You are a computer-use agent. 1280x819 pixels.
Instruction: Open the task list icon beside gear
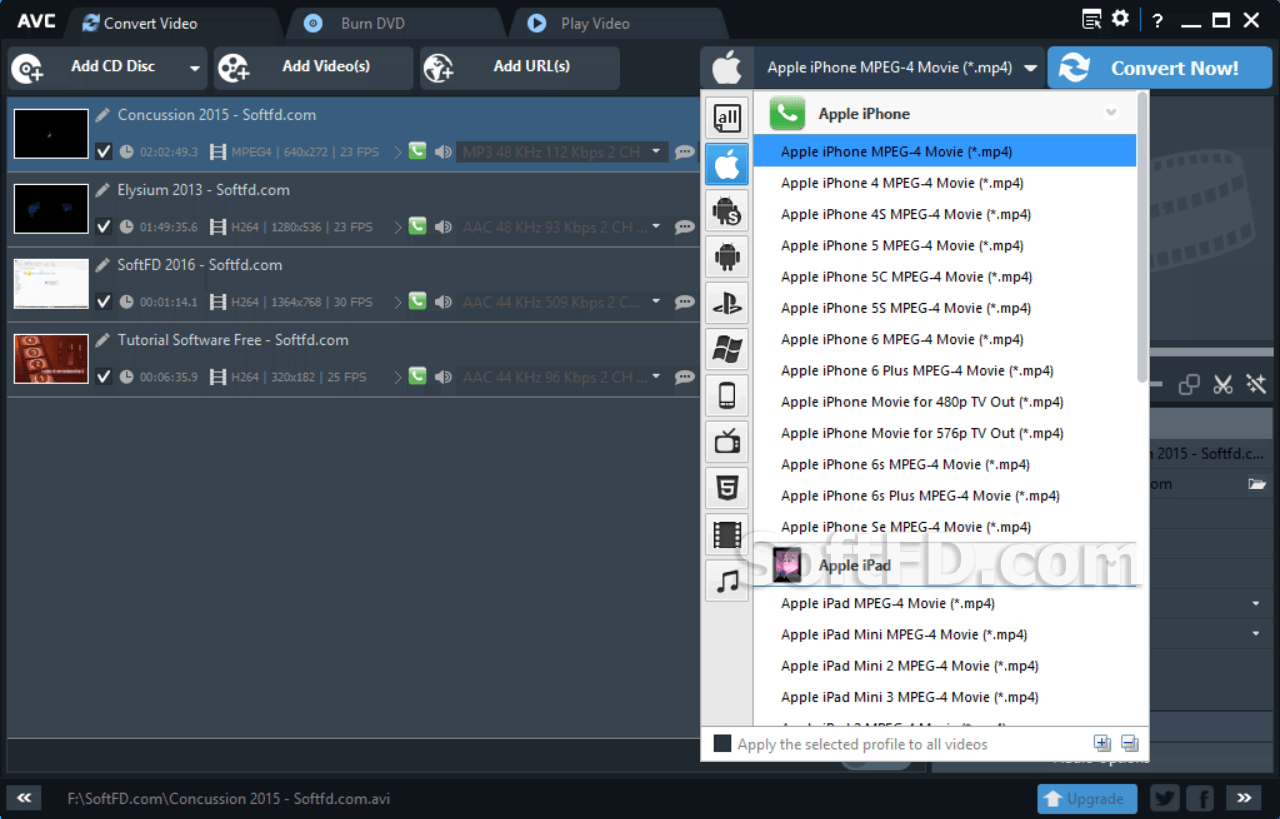pos(1092,19)
